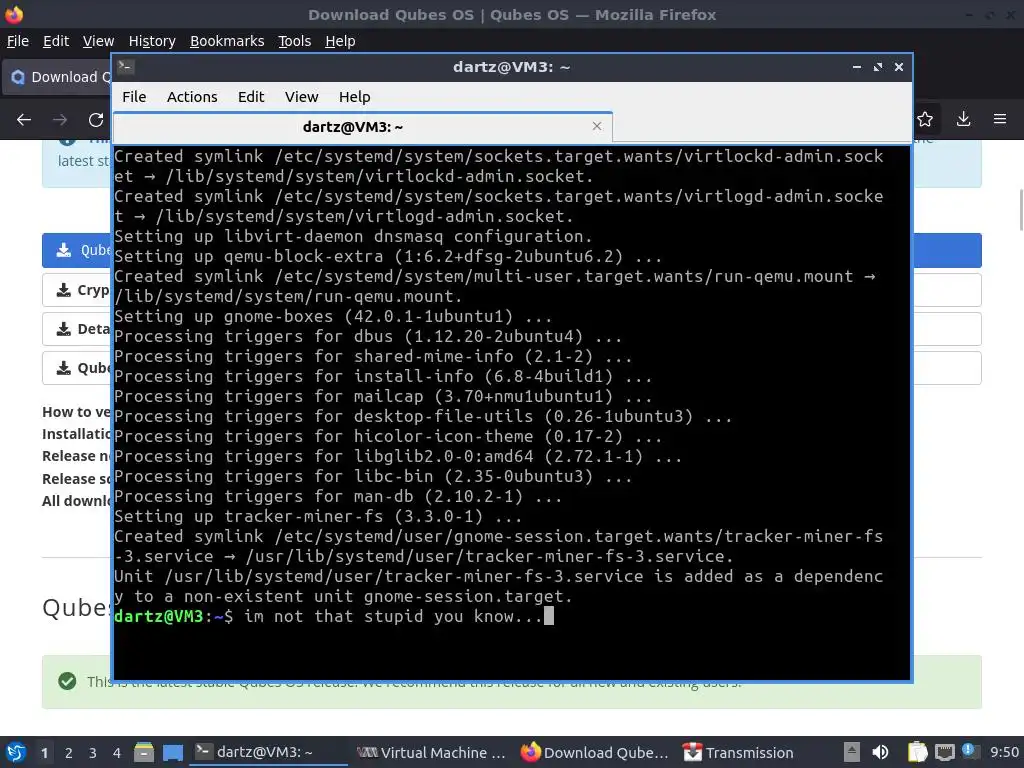Open Firefox File menu

[x=18, y=41]
